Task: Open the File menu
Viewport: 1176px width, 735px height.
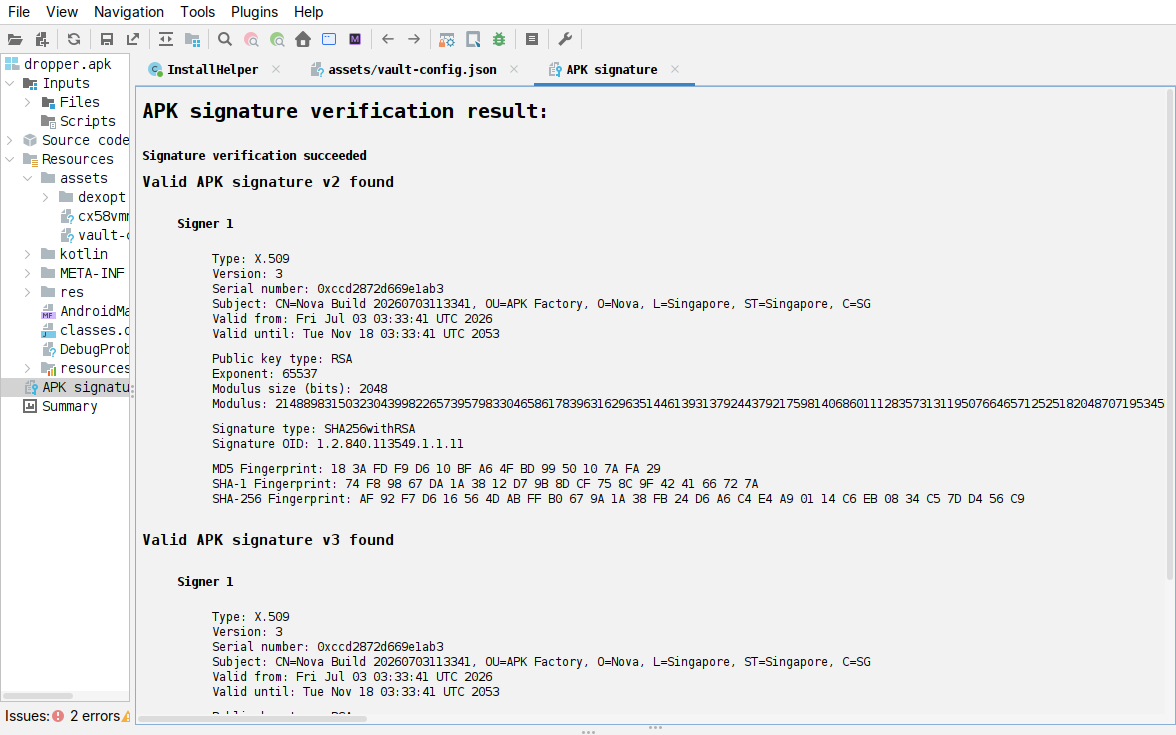Action: tap(19, 12)
